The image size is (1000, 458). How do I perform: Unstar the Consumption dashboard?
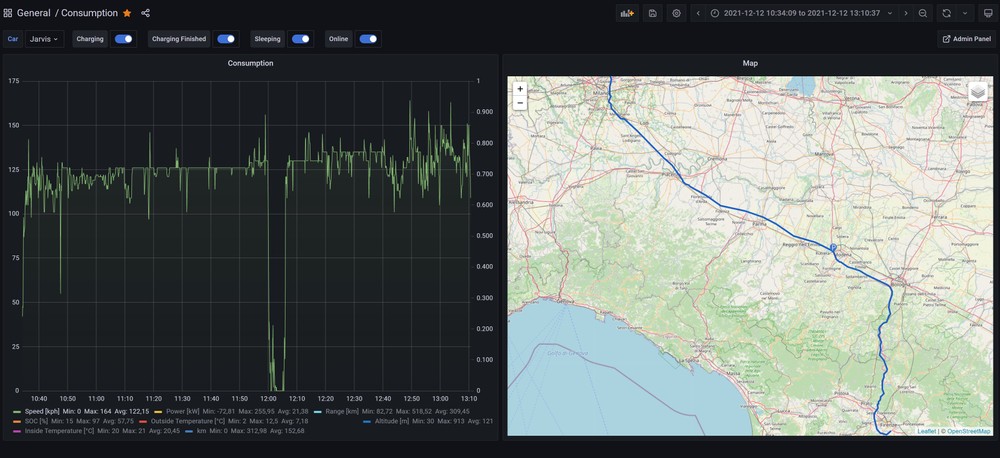click(127, 13)
